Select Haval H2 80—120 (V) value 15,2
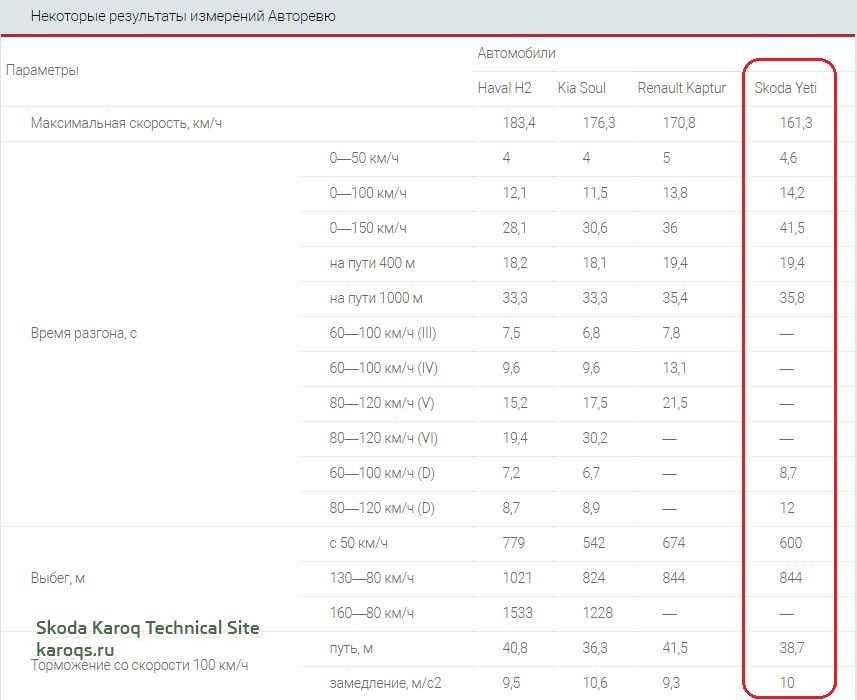The width and height of the screenshot is (857, 700). (515, 403)
